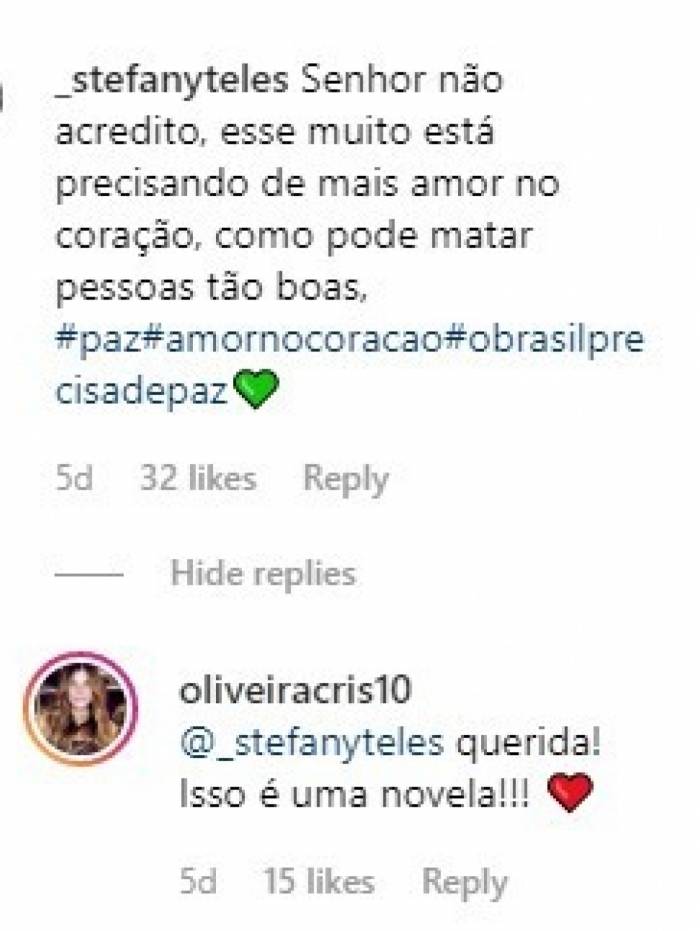
Task: Click the short line before Hide replies
Action: (89, 575)
